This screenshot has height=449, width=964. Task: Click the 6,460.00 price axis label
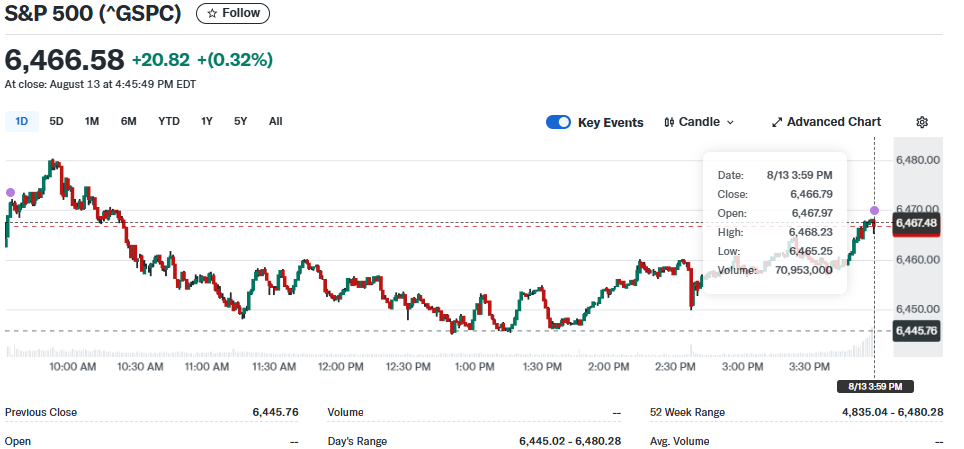[x=917, y=260]
